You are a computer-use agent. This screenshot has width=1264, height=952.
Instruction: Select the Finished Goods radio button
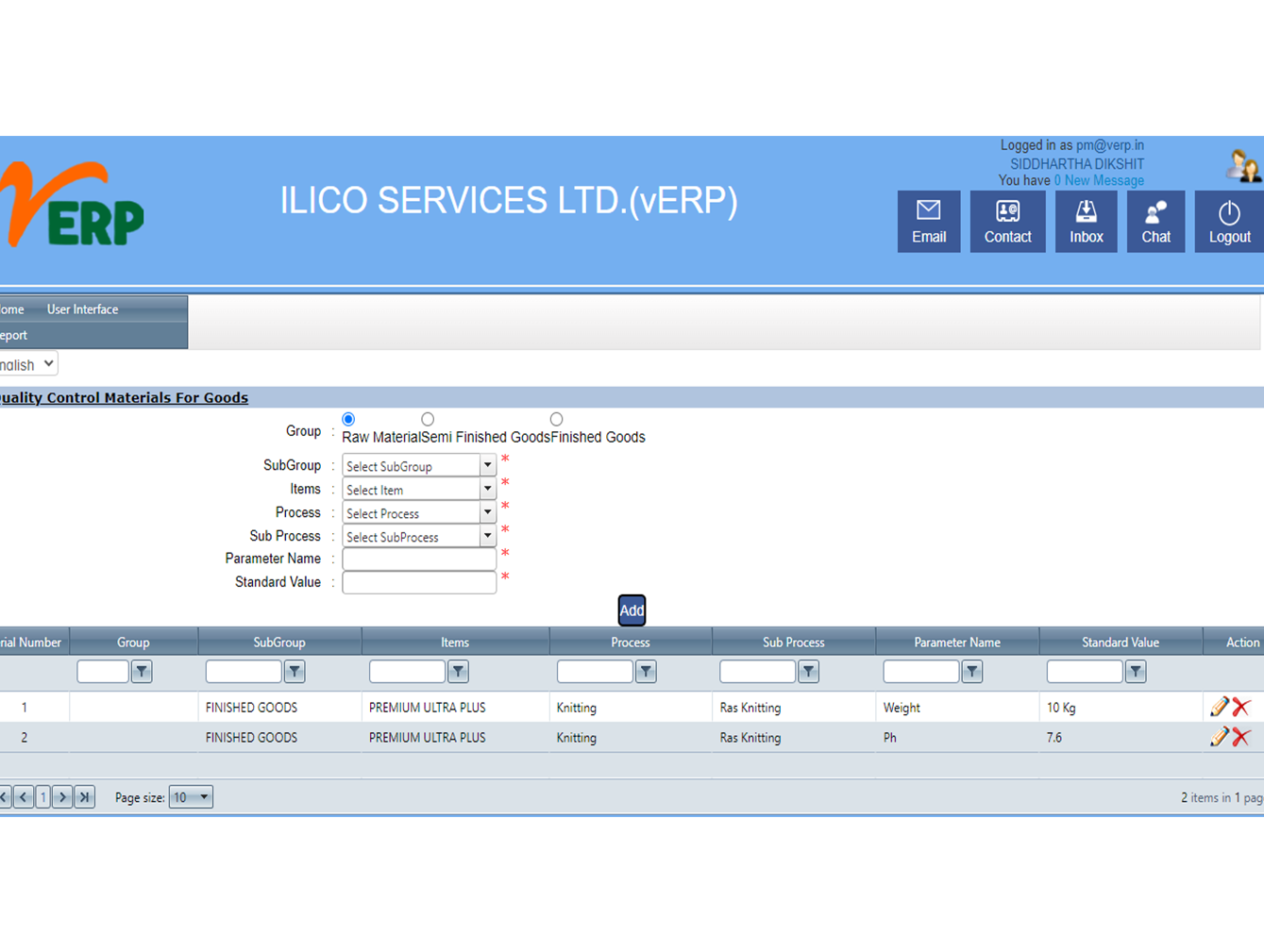click(556, 419)
